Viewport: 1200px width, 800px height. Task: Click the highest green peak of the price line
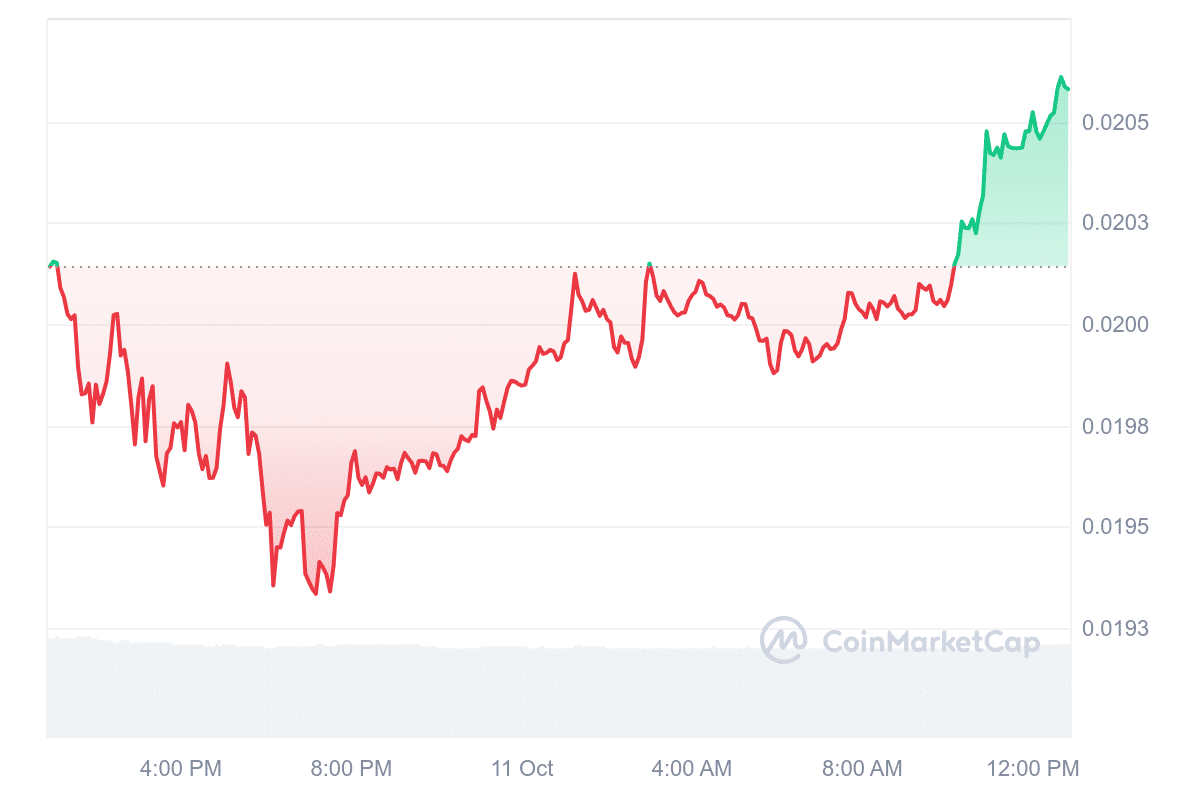1061,77
